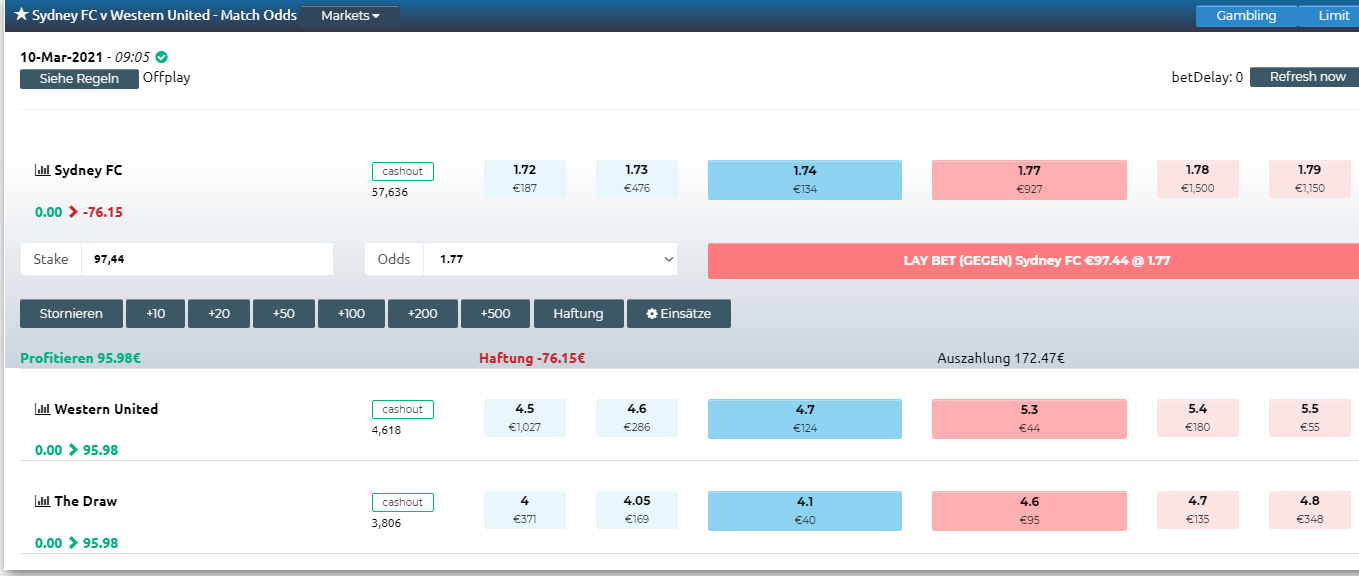The width and height of the screenshot is (1359, 576).
Task: Click The Draw runner name
Action: pos(86,502)
